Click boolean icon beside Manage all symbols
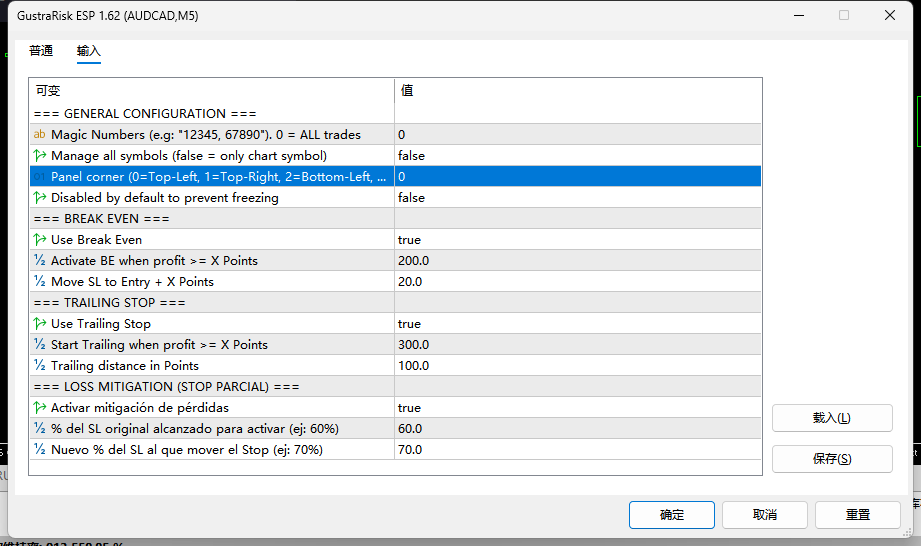This screenshot has height=546, width=921. [x=39, y=156]
